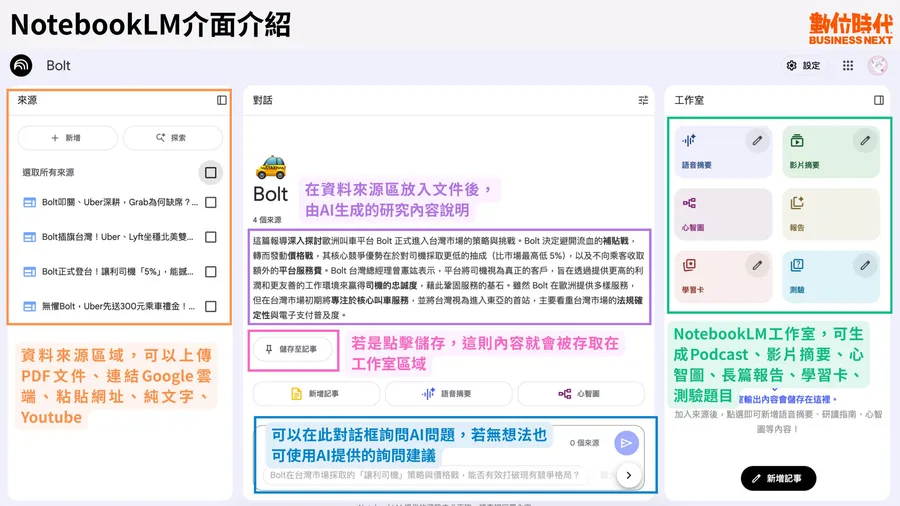This screenshot has width=900, height=506.
Task: Show next suggested question with arrow
Action: pos(628,475)
